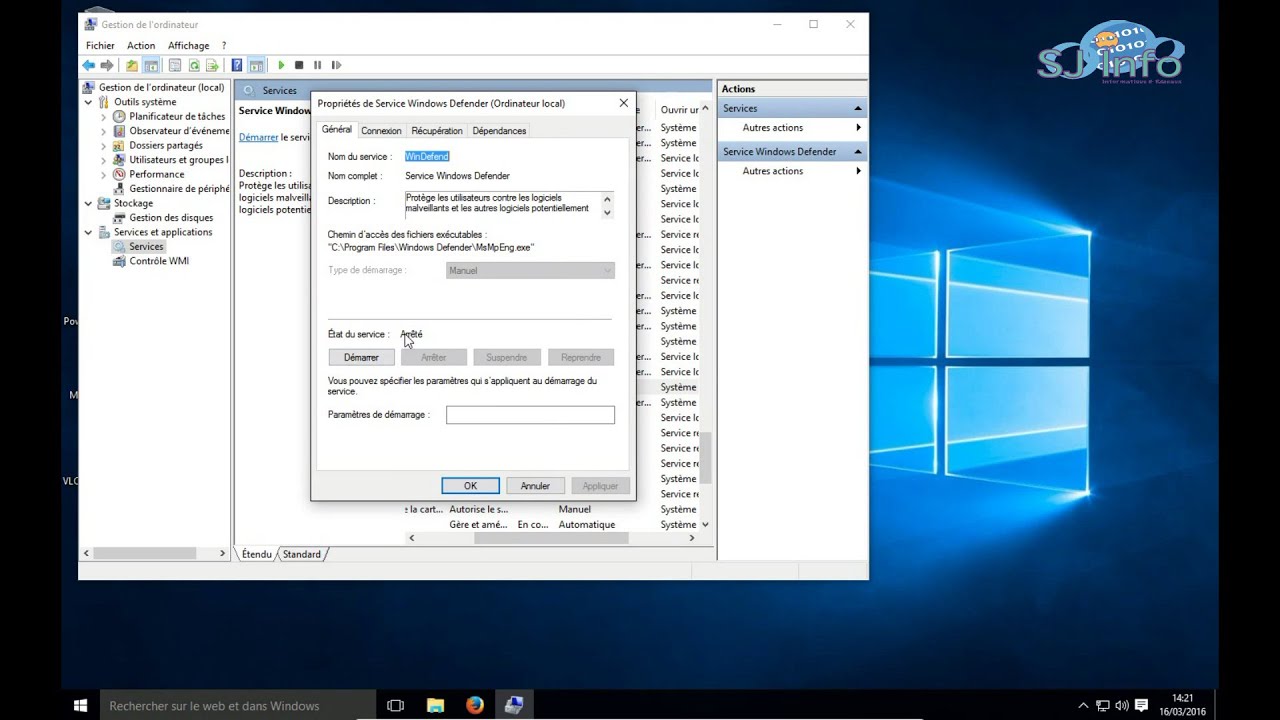Click Annuler in the properties dialog

coord(535,486)
